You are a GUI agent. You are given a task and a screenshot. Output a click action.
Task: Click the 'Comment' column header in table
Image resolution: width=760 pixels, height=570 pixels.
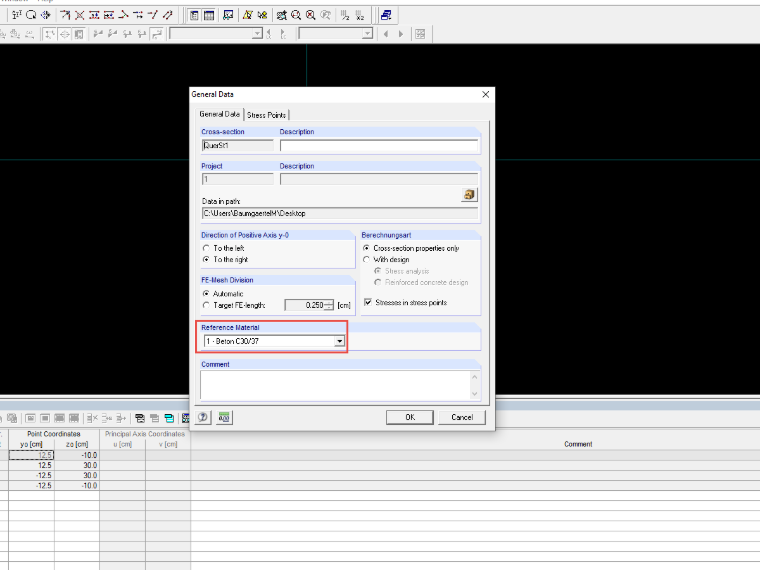(x=578, y=444)
